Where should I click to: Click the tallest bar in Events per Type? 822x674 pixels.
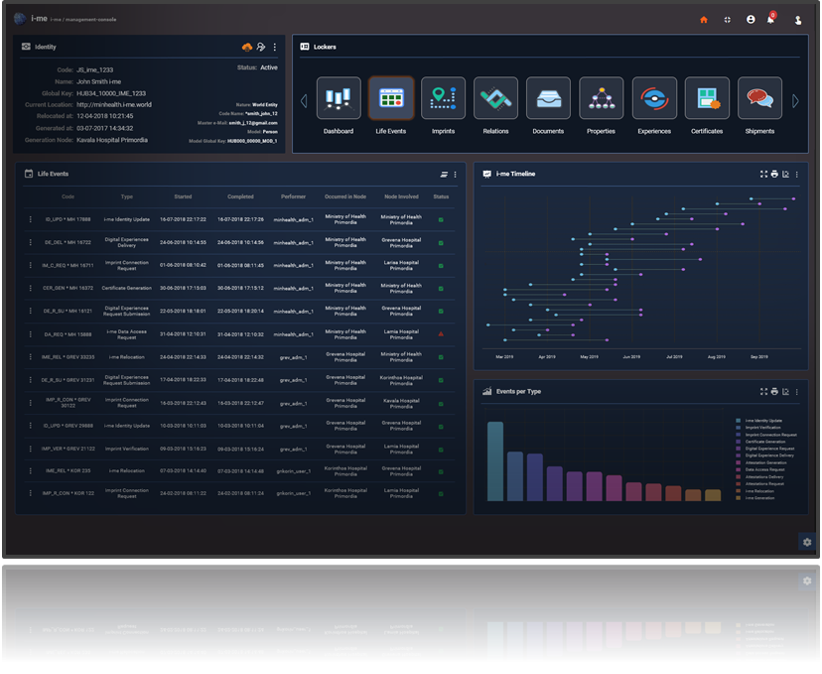495,461
